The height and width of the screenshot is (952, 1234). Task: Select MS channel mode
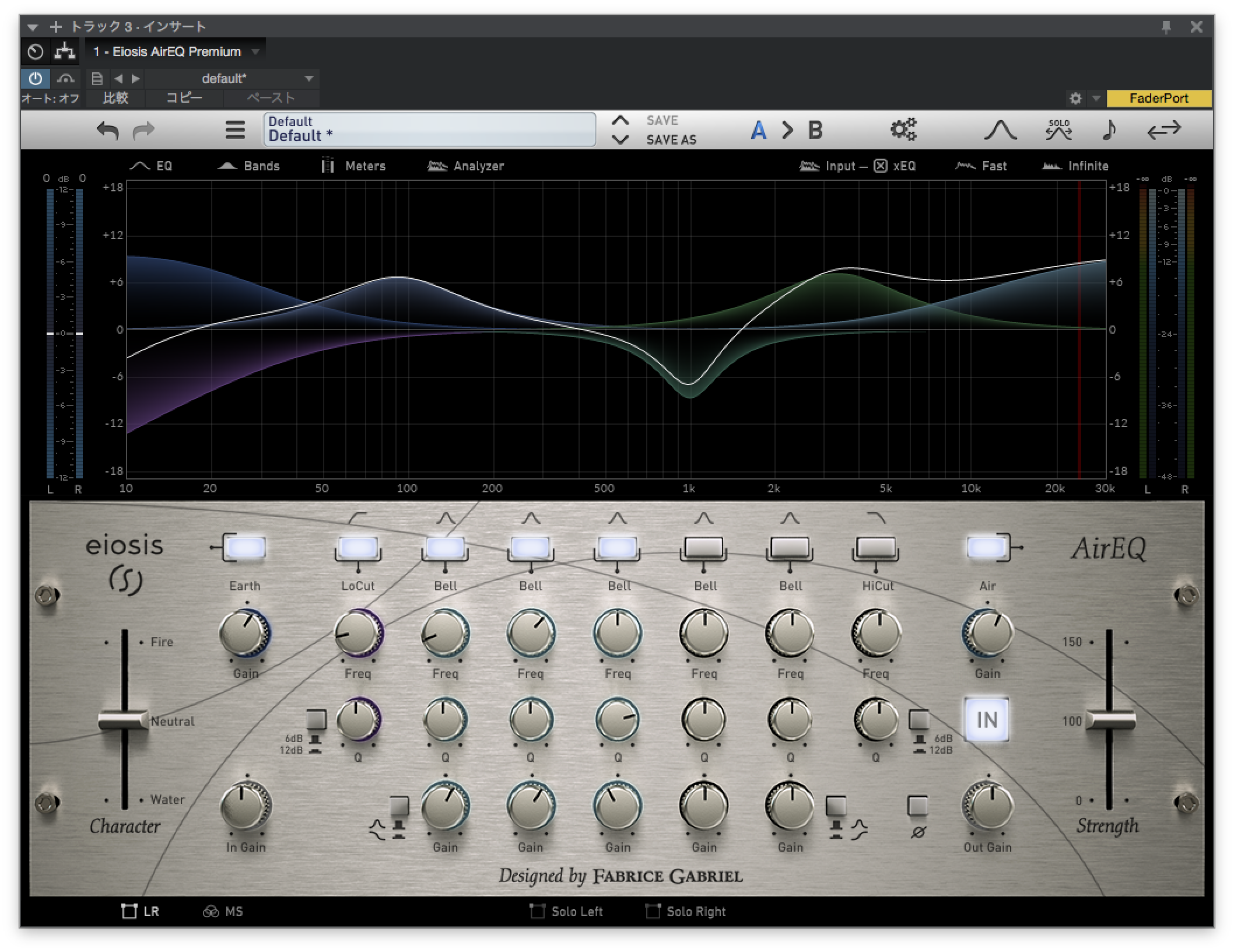click(x=223, y=911)
